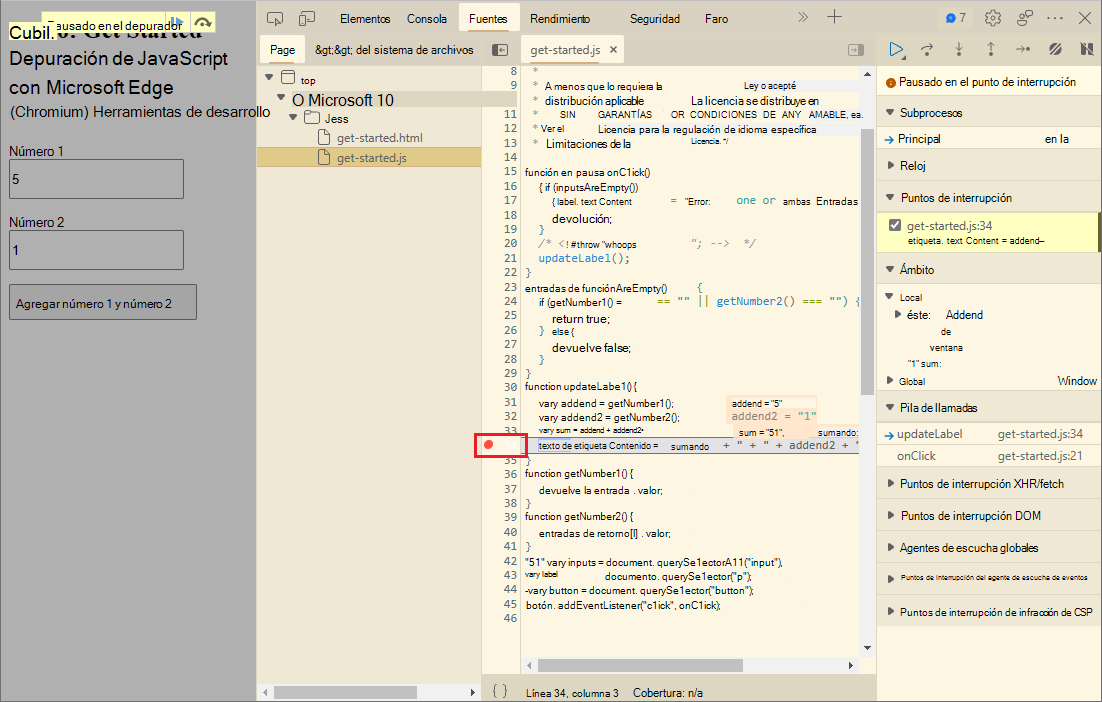The image size is (1102, 702).
Task: Open the sistema de archivos tab
Action: pyautogui.click(x=394, y=50)
